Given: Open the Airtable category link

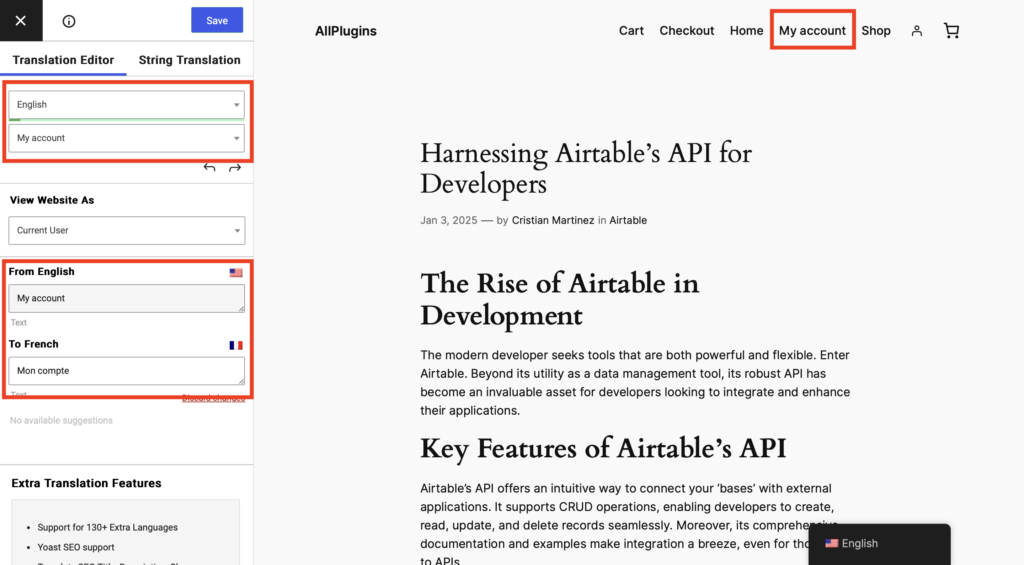Looking at the screenshot, I should tap(628, 220).
